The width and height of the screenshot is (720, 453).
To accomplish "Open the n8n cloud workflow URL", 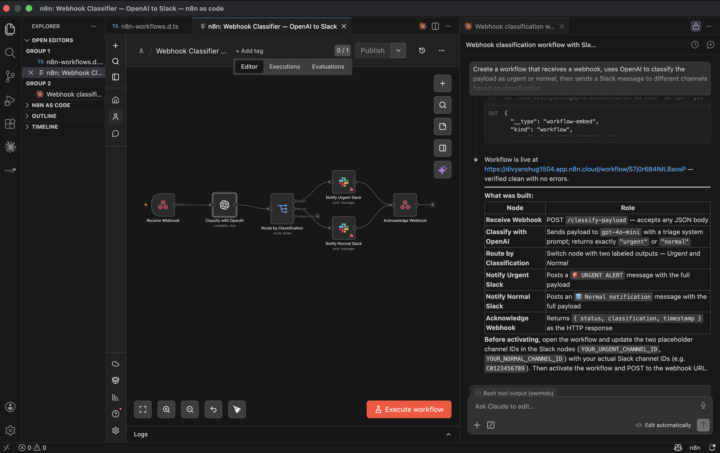I will pyautogui.click(x=585, y=169).
